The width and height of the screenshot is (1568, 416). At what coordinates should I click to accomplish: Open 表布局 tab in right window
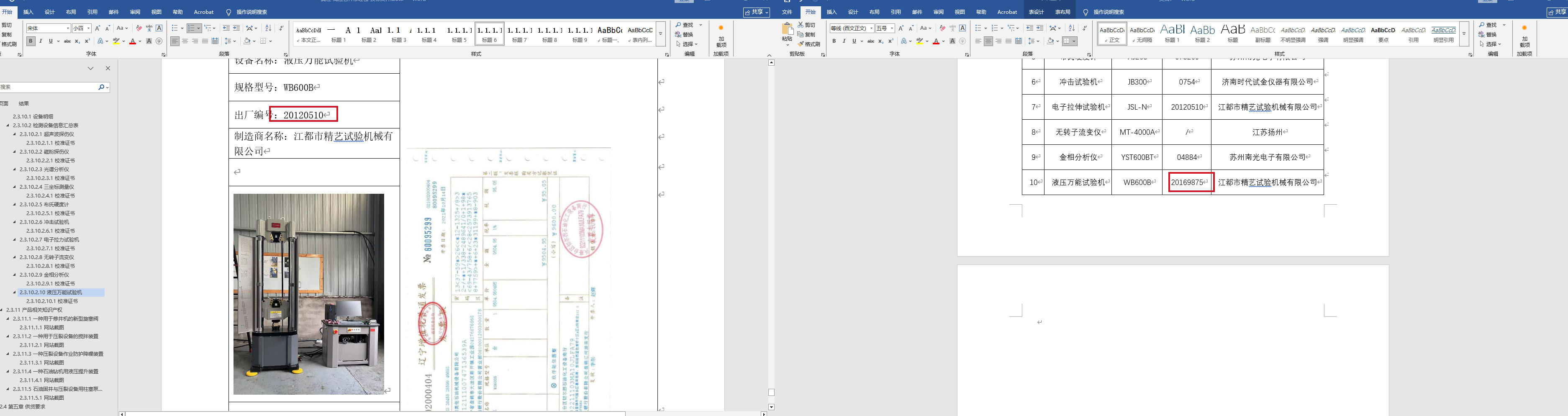click(x=1063, y=12)
